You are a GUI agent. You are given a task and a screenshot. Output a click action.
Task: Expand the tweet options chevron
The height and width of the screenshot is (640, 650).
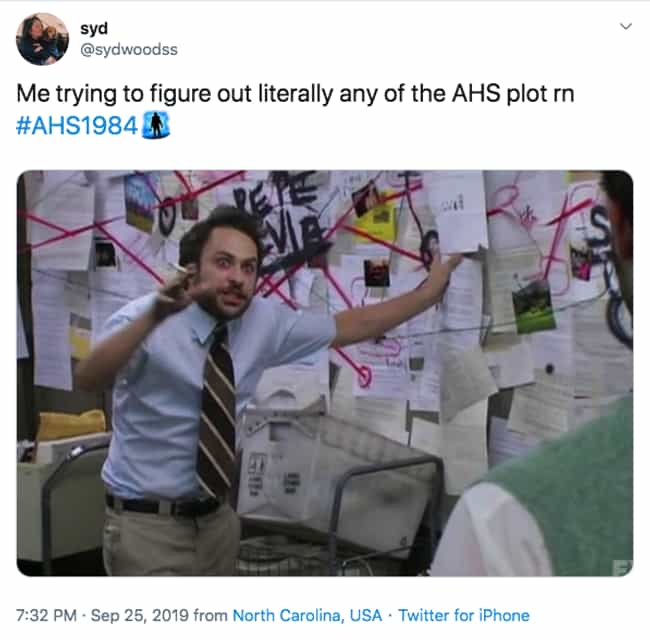626,26
